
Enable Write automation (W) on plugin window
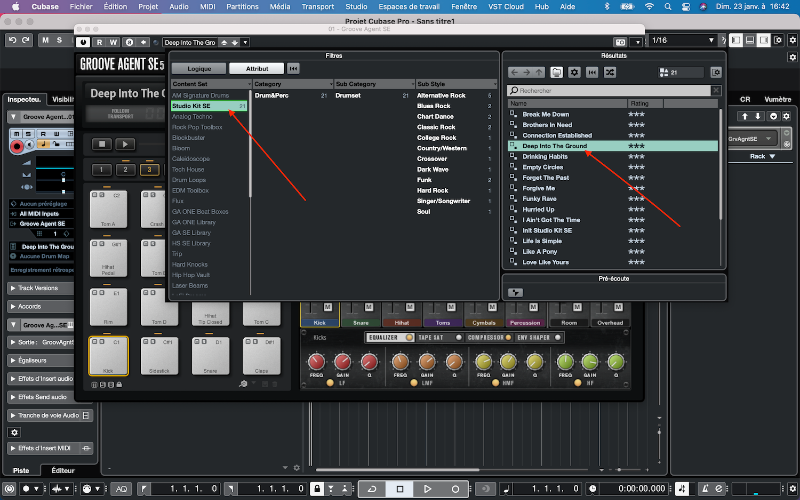coord(113,42)
